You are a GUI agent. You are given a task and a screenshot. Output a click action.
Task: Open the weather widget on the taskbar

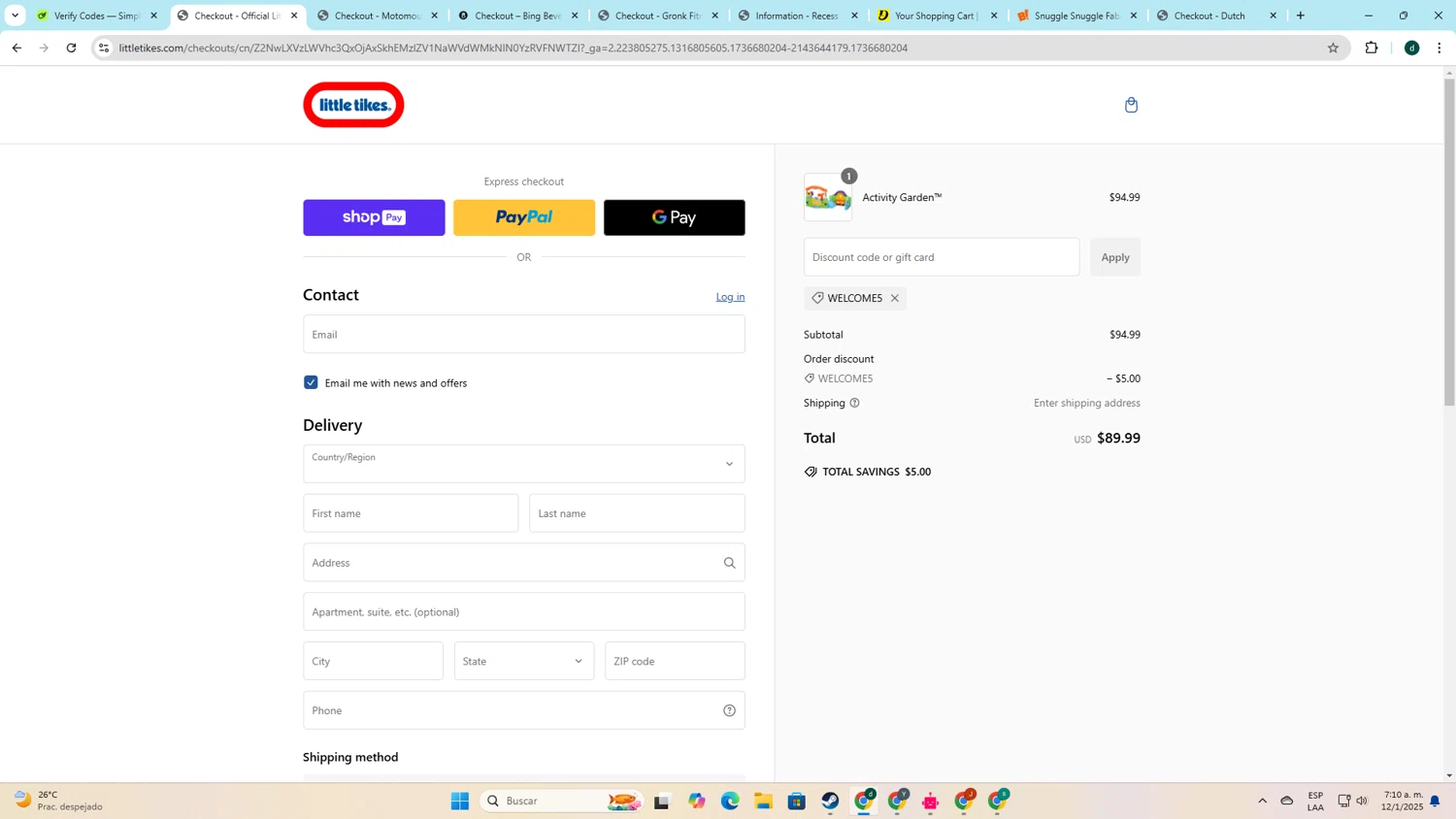pos(58,801)
